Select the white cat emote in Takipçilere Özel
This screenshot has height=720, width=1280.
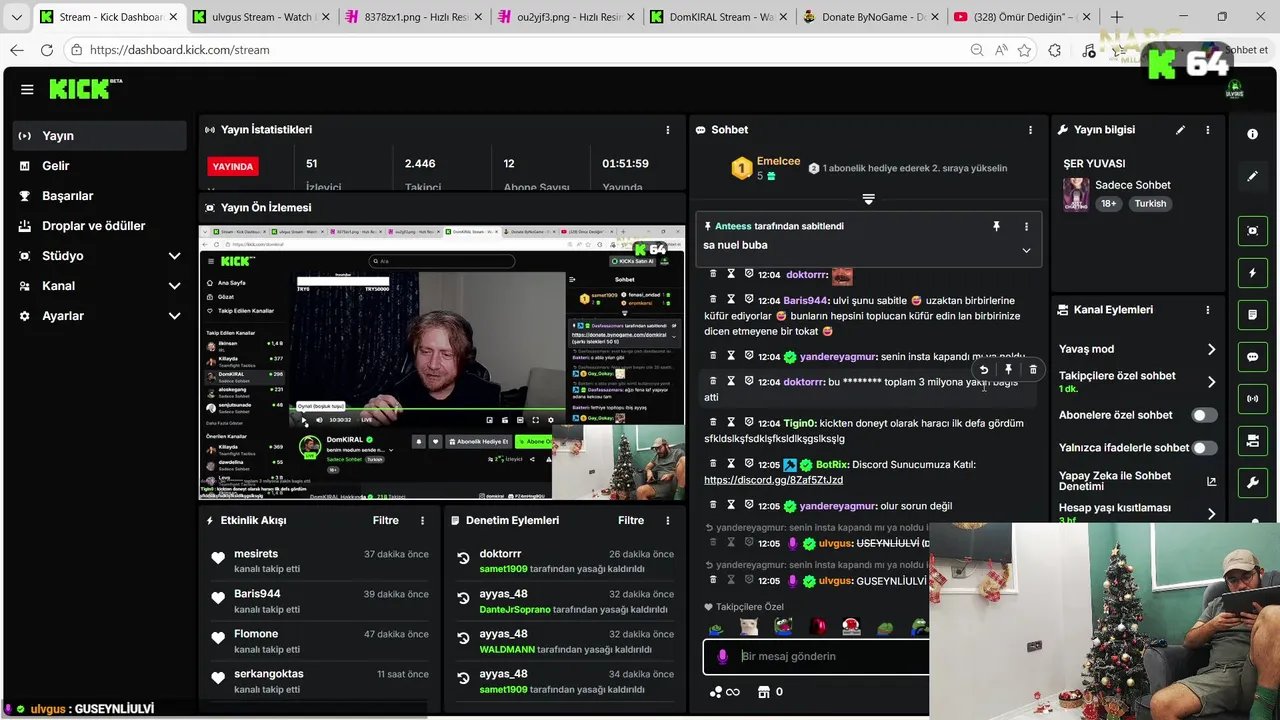747,628
